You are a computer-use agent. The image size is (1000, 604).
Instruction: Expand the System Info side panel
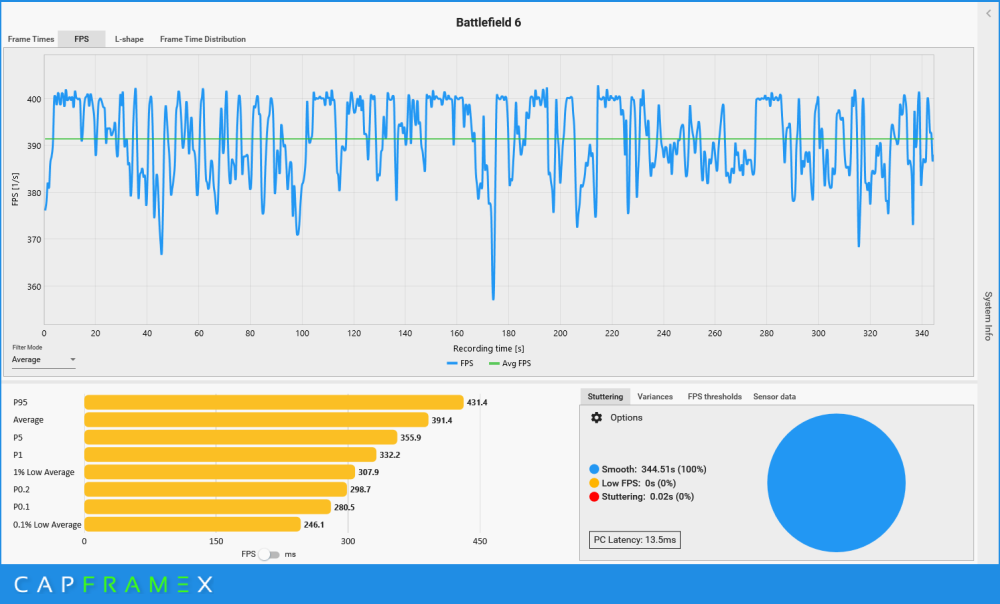pyautogui.click(x=988, y=316)
